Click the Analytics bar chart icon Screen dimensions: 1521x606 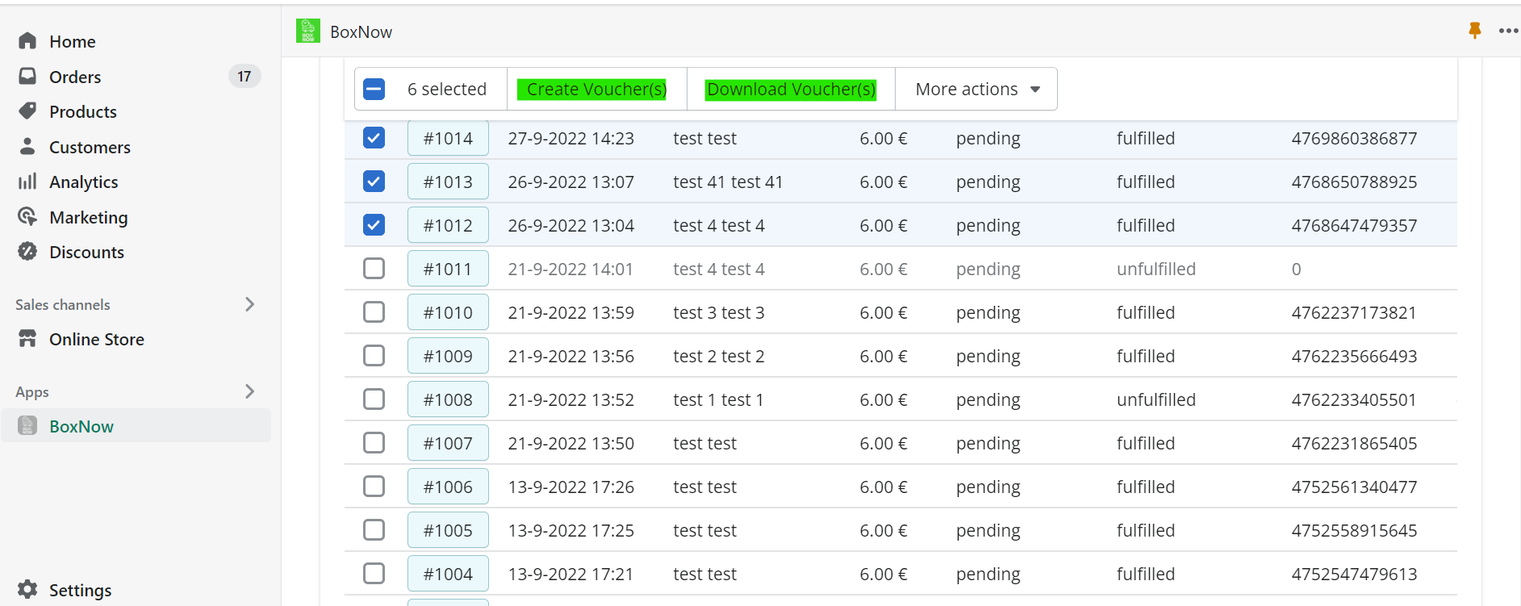click(x=28, y=182)
